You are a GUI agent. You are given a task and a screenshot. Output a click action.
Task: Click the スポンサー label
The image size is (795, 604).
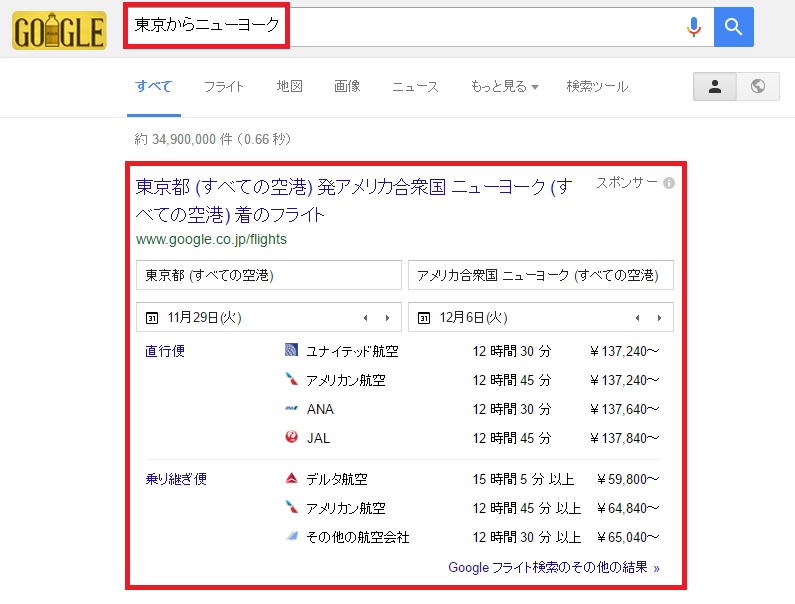(627, 183)
